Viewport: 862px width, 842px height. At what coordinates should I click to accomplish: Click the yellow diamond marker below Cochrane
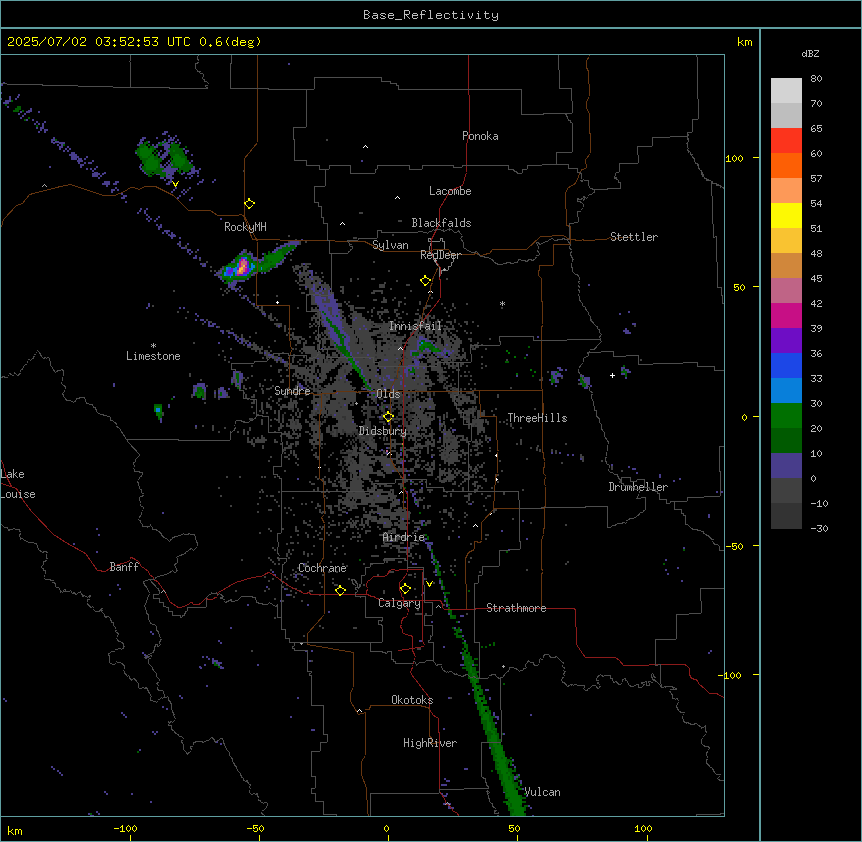point(340,590)
